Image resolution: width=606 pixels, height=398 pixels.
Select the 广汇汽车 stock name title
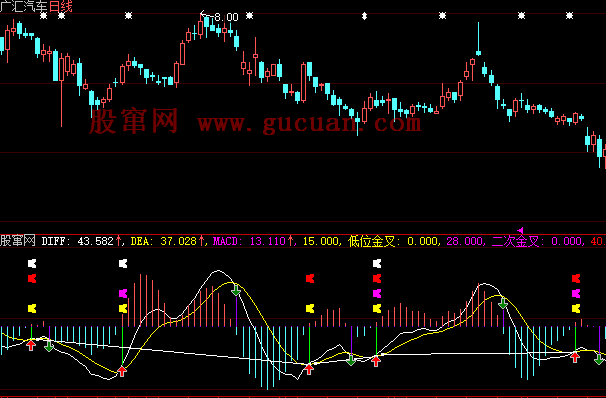pyautogui.click(x=24, y=6)
